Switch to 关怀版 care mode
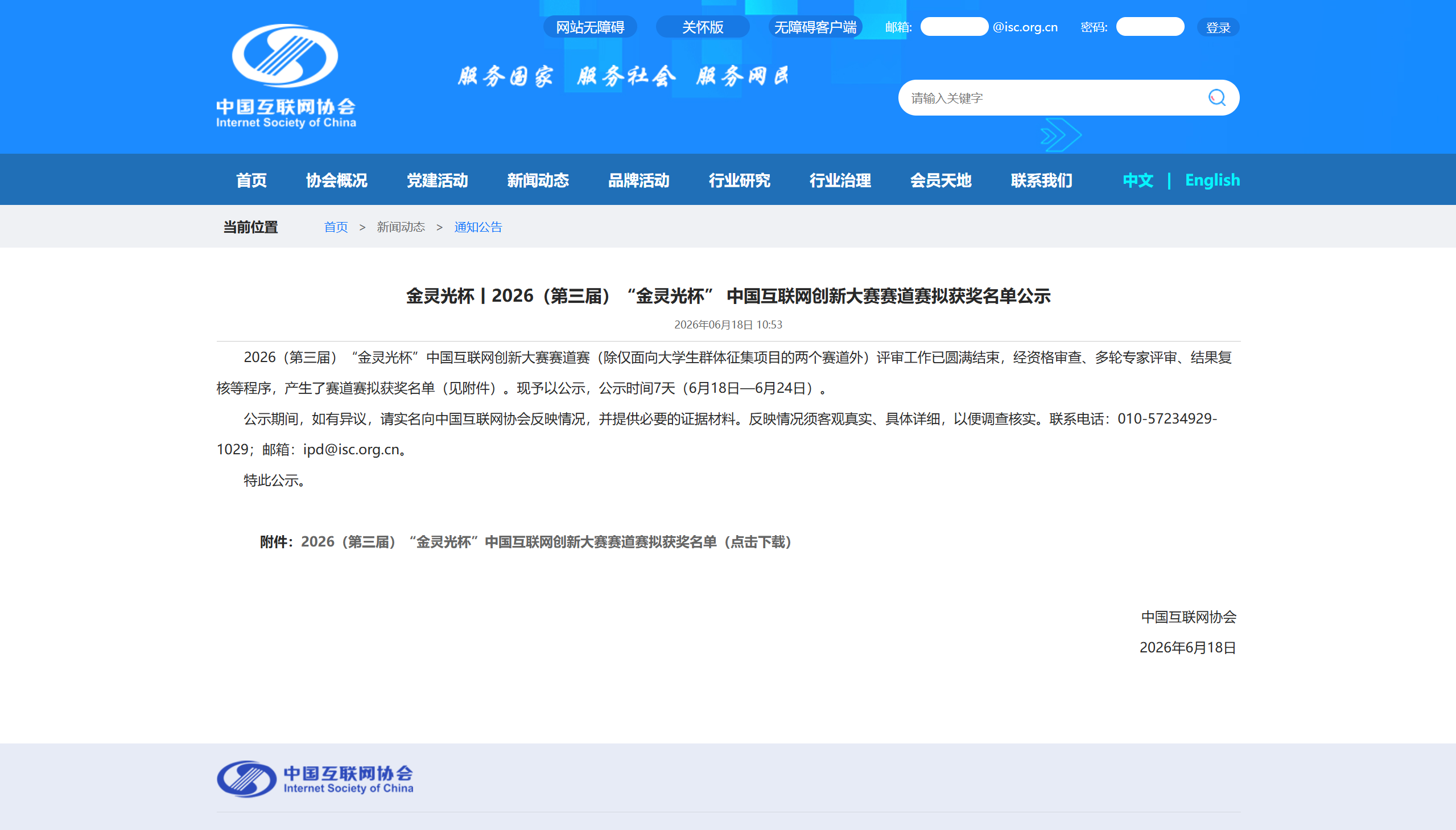Viewport: 1456px width, 830px height. pos(702,27)
